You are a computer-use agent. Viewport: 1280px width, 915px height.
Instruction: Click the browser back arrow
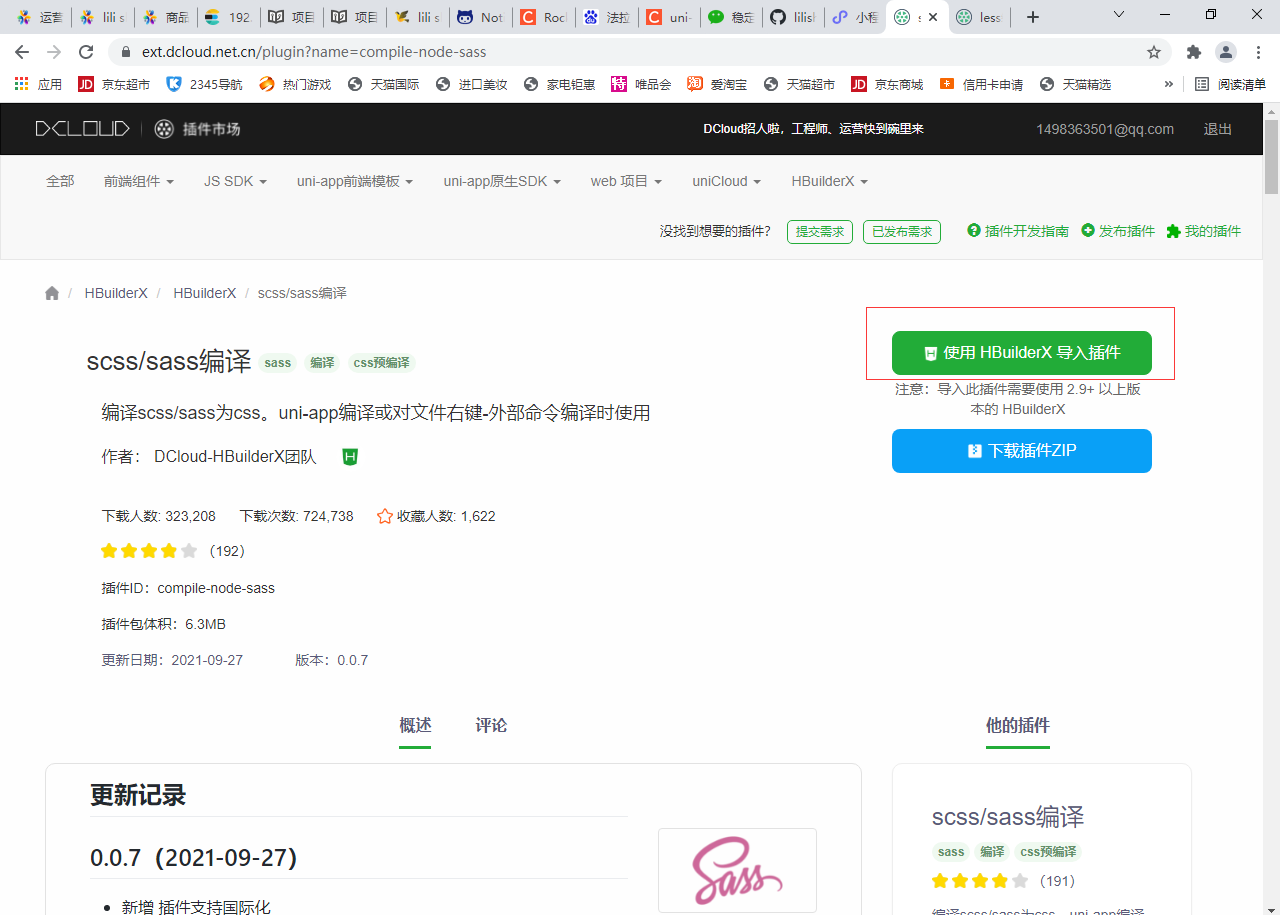click(22, 51)
